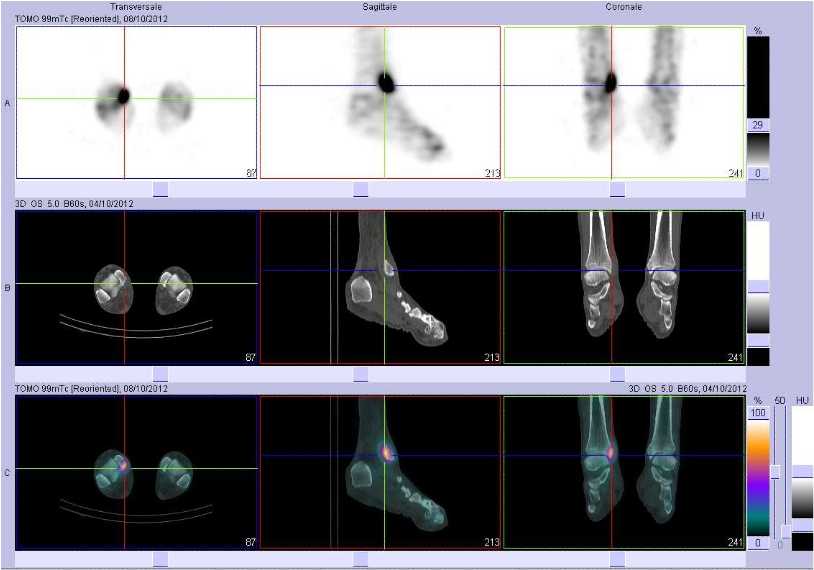
Task: Click slice slider thumb under row A sagittal view
Action: (360, 189)
